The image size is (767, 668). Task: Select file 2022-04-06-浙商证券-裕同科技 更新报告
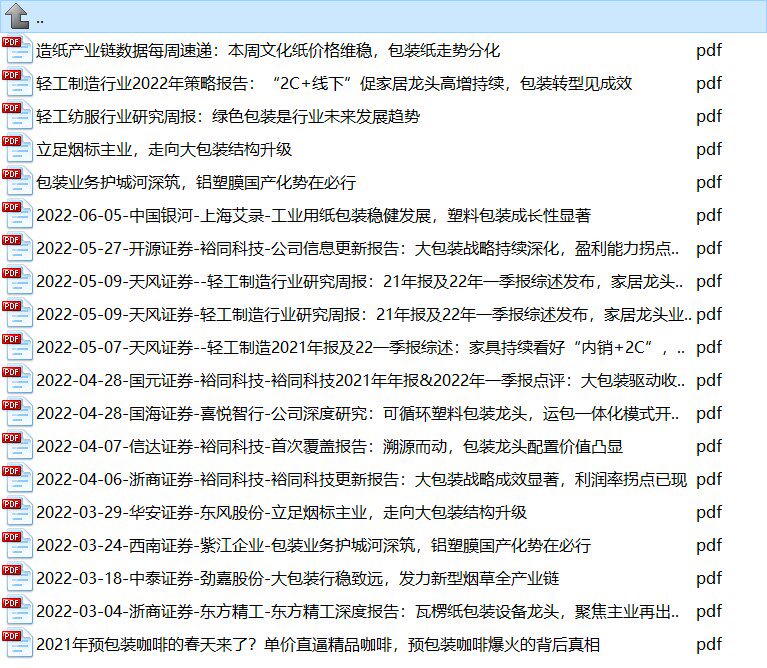[361, 480]
